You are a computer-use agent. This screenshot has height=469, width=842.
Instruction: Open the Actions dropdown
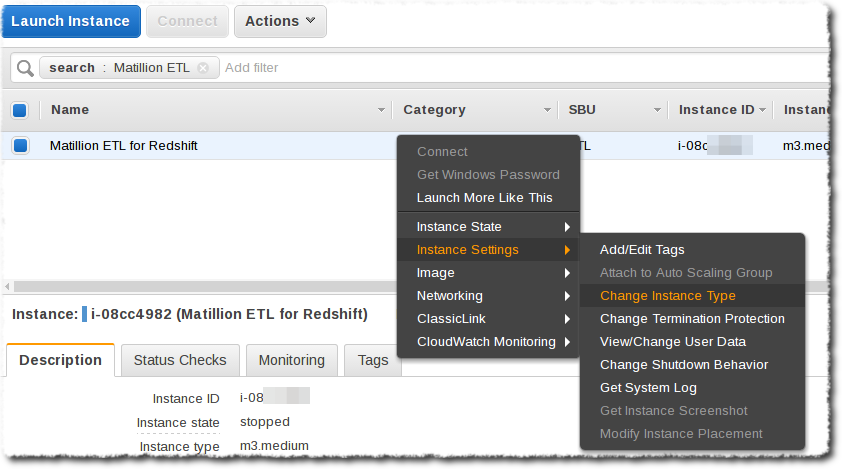(x=280, y=21)
